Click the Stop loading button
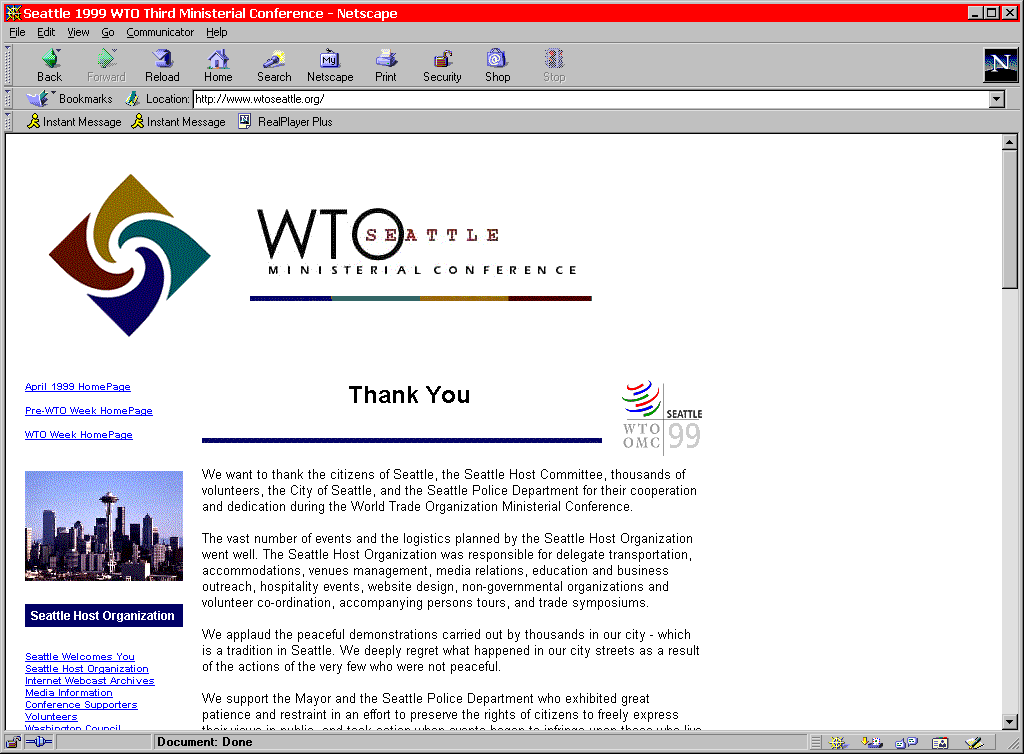 [x=554, y=66]
